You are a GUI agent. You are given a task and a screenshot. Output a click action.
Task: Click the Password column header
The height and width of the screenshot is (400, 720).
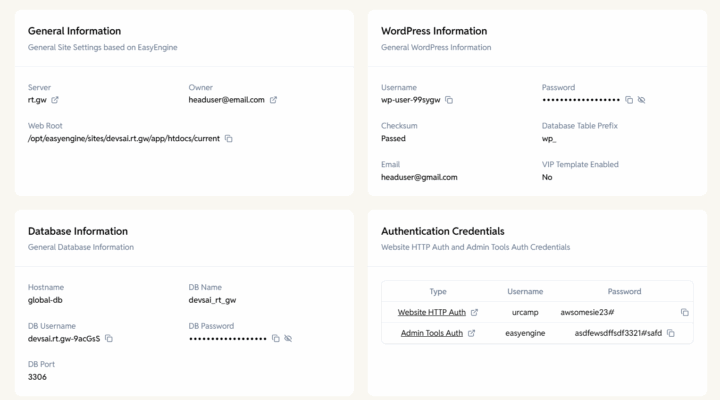pos(624,291)
